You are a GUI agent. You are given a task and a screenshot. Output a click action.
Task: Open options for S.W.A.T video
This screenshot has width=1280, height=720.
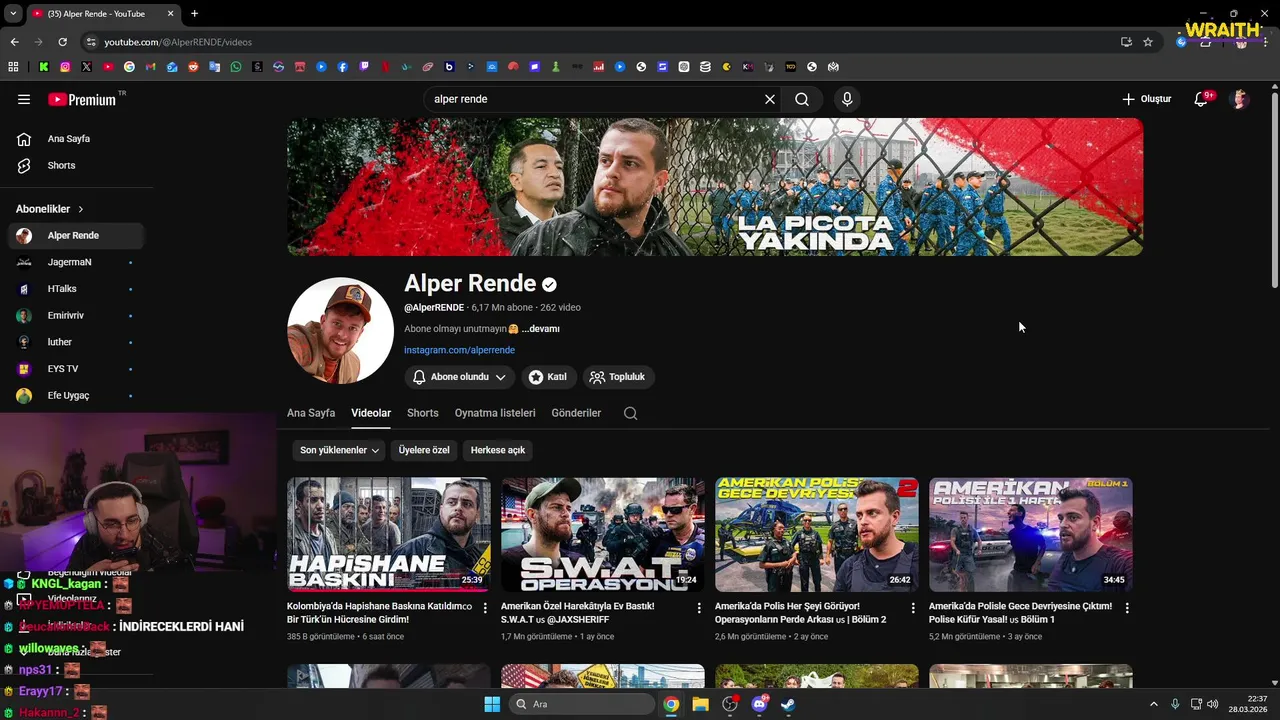[699, 607]
